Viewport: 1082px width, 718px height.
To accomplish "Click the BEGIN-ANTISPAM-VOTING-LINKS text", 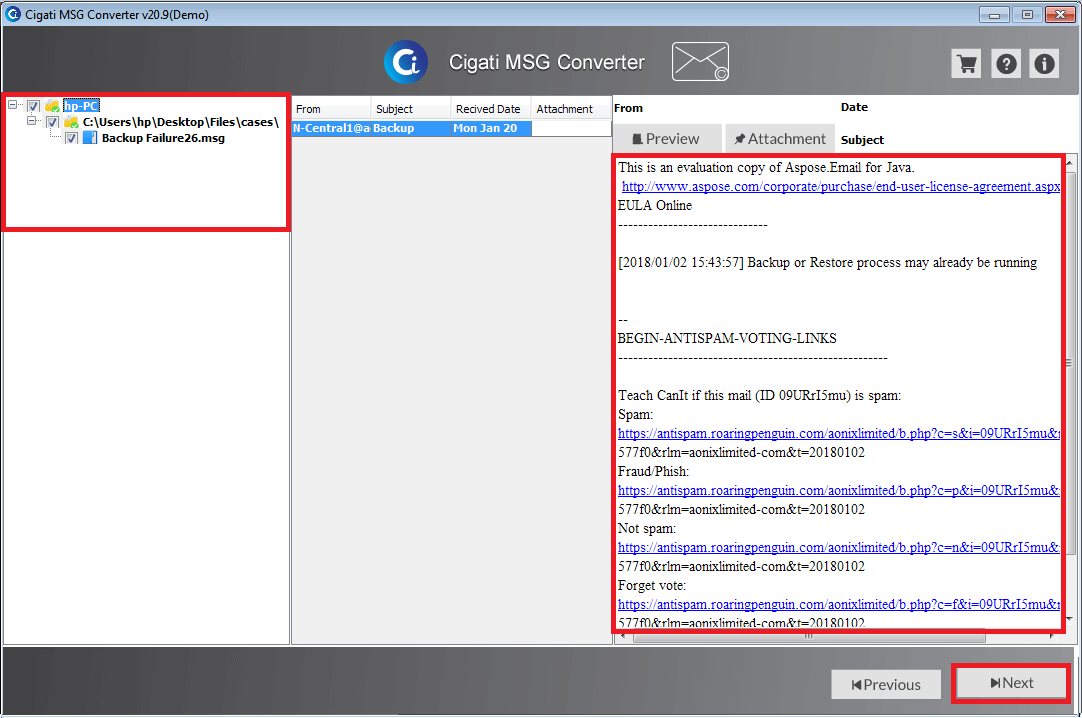I will [727, 339].
